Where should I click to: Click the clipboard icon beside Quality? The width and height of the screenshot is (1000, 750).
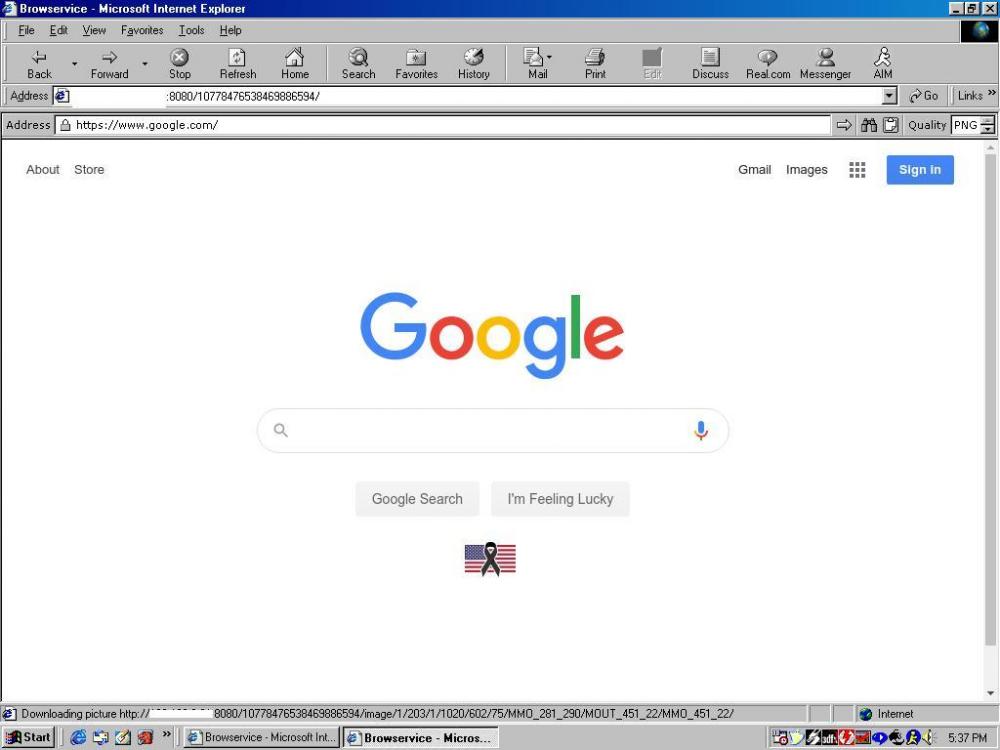(x=890, y=125)
